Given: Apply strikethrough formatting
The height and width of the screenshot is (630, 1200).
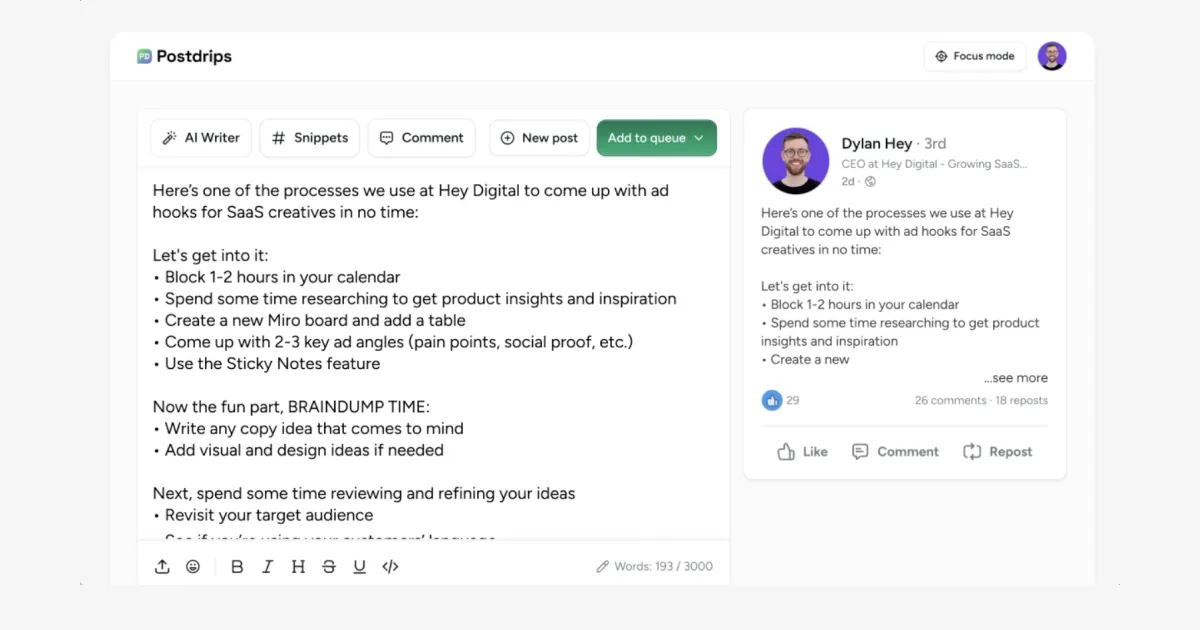Looking at the screenshot, I should click(329, 566).
